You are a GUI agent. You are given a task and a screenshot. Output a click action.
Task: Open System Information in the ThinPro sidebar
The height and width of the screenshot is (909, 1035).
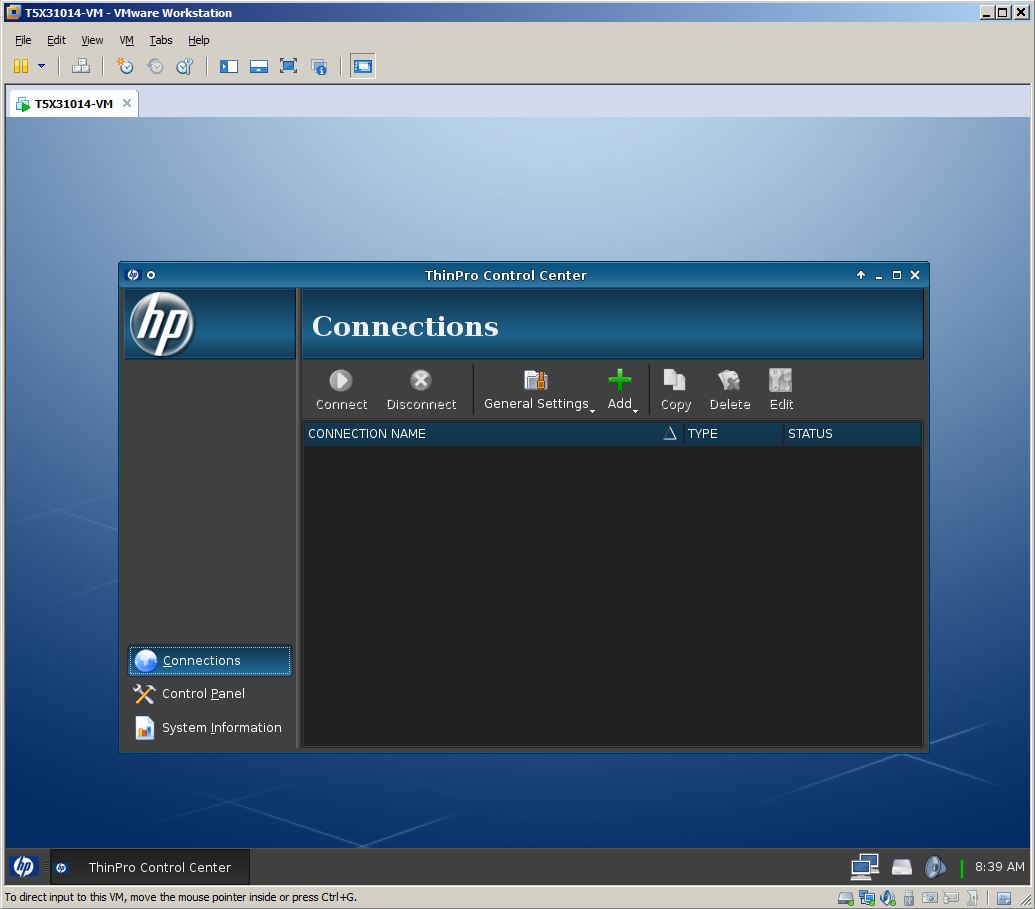pos(210,727)
